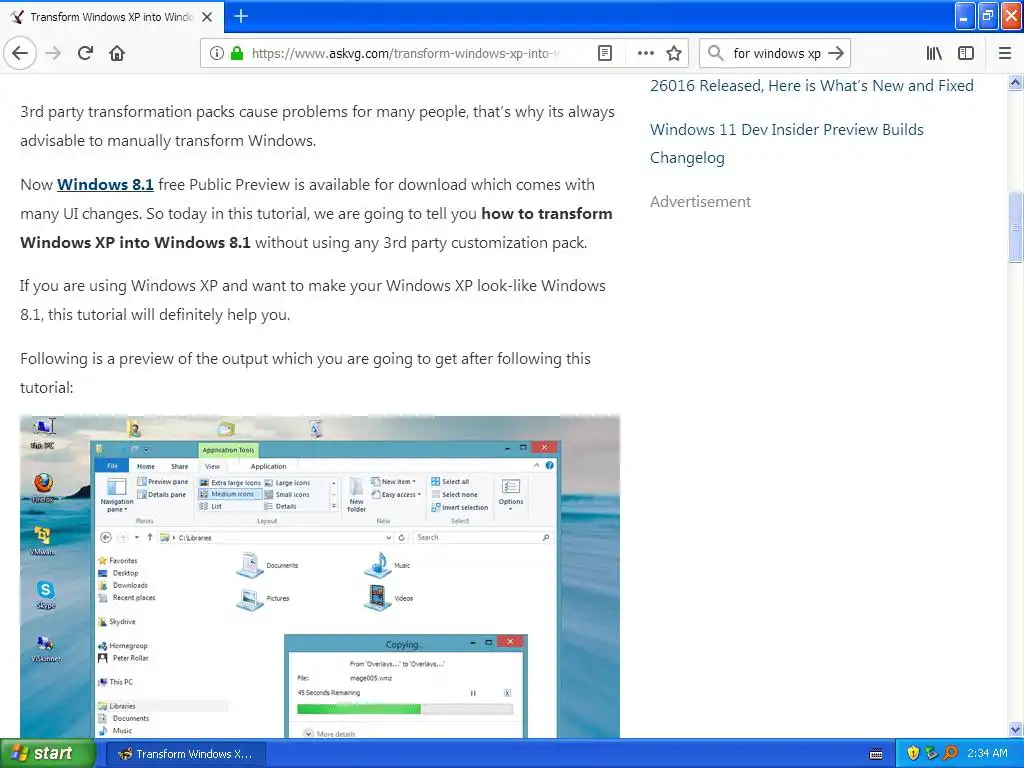Screen dimensions: 1024x768
Task: Click the scrollbar down arrow
Action: point(1015,730)
